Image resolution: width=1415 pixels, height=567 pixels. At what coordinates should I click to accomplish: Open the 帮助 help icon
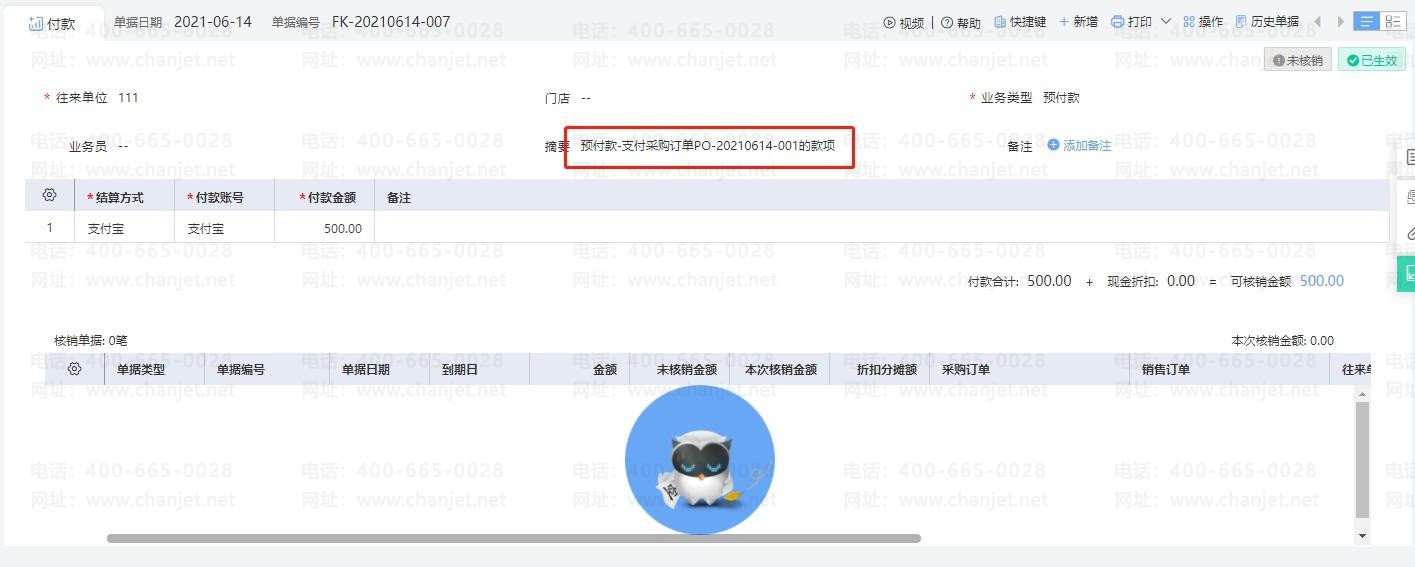pos(947,22)
